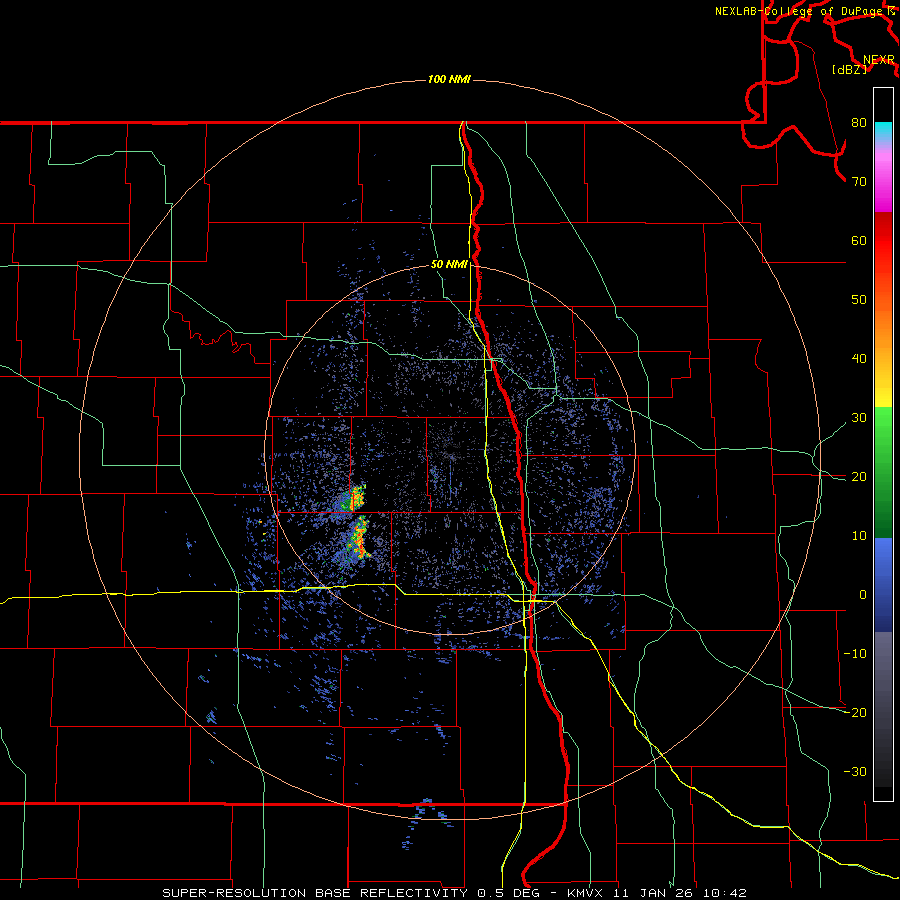Click the 100 NMI range ring label
The image size is (900, 900).
pyautogui.click(x=449, y=79)
